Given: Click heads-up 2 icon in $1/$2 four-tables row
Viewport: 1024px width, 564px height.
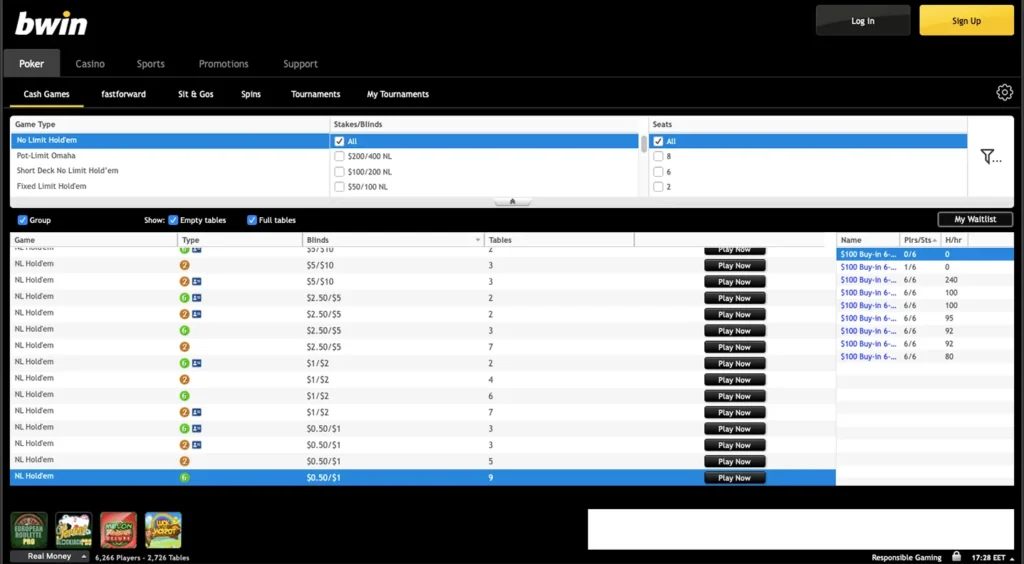Looking at the screenshot, I should coord(184,380).
